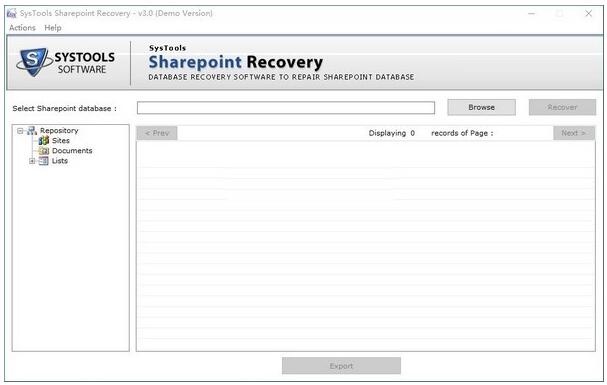607x385 pixels.
Task: Go to previous page with Prev button
Action: pos(157,133)
